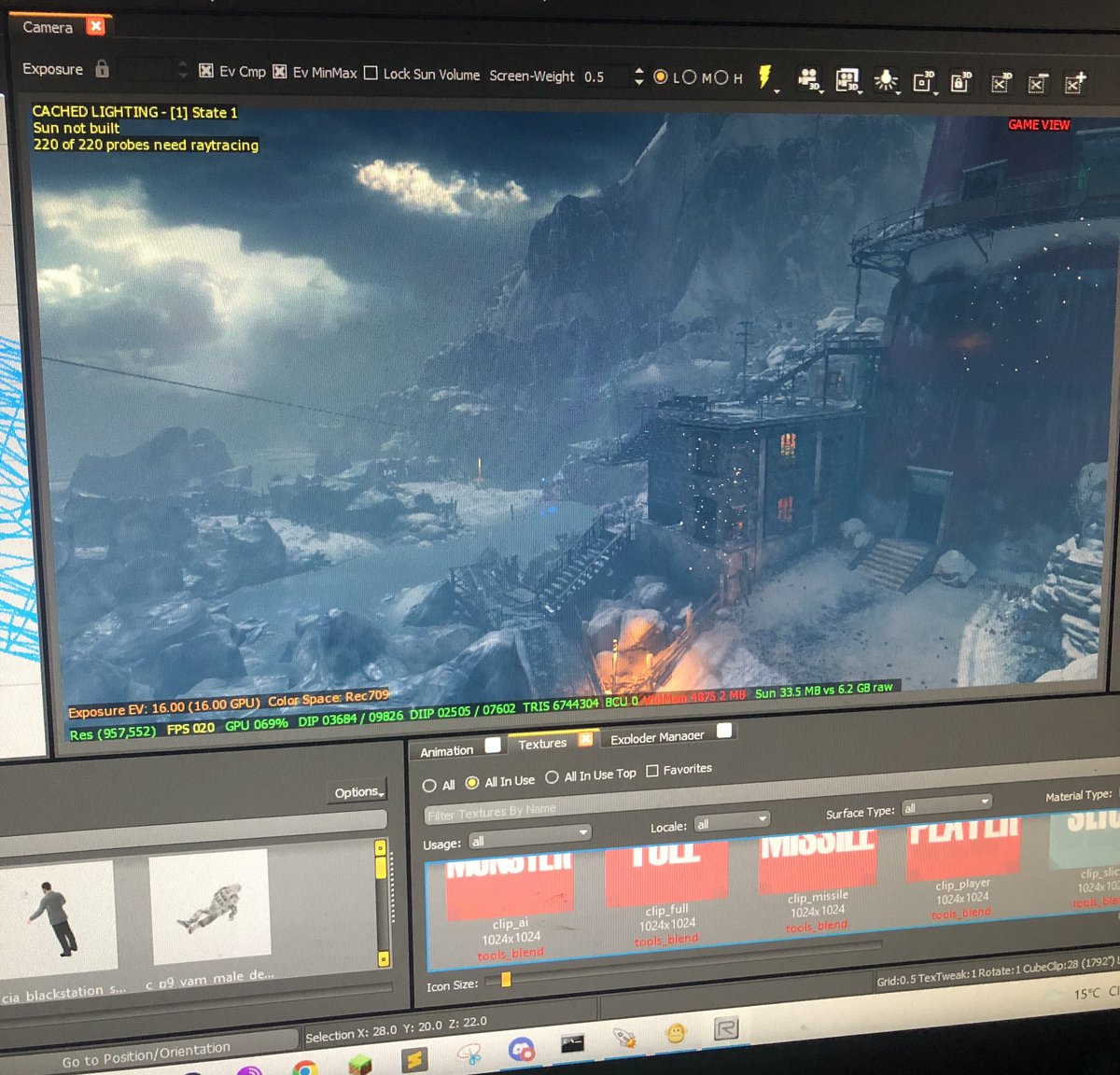The height and width of the screenshot is (1075, 1120).
Task: Open the Minecraft block taskbar icon
Action: click(x=360, y=1065)
